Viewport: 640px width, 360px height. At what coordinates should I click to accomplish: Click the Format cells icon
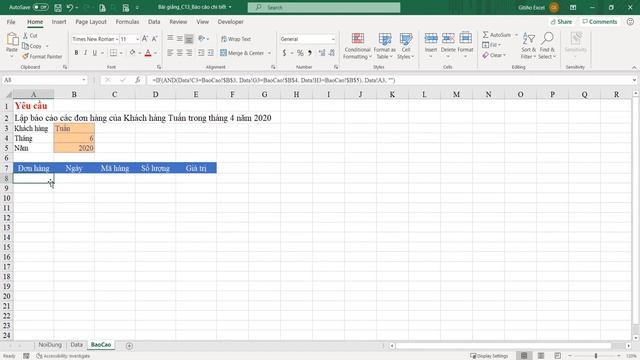tap(465, 38)
